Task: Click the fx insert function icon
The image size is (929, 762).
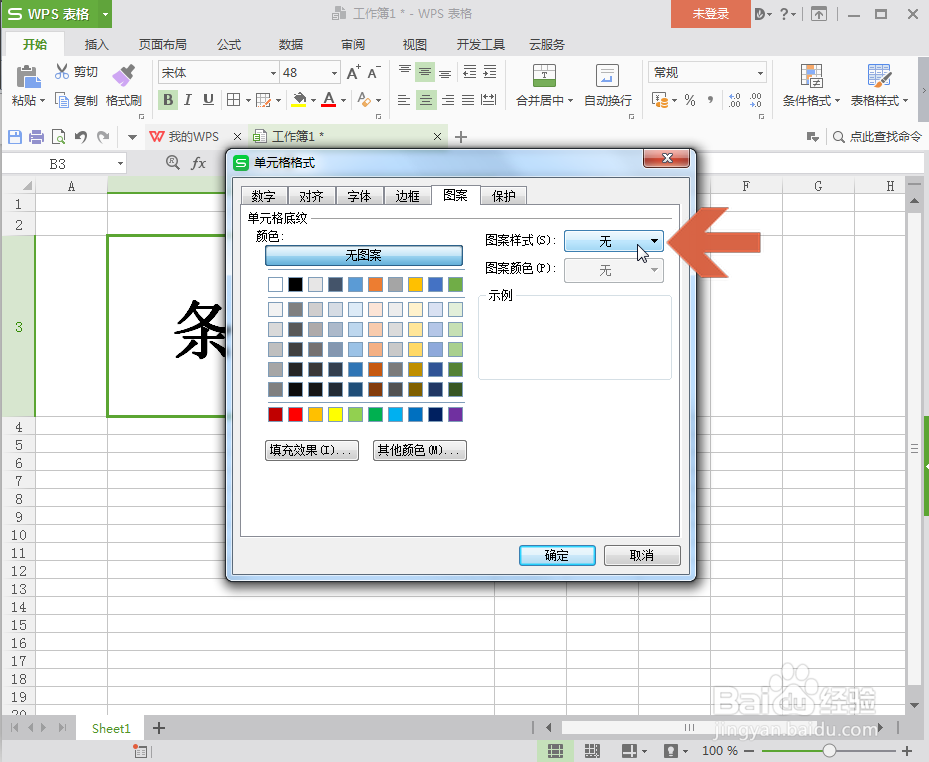Action: coord(198,163)
